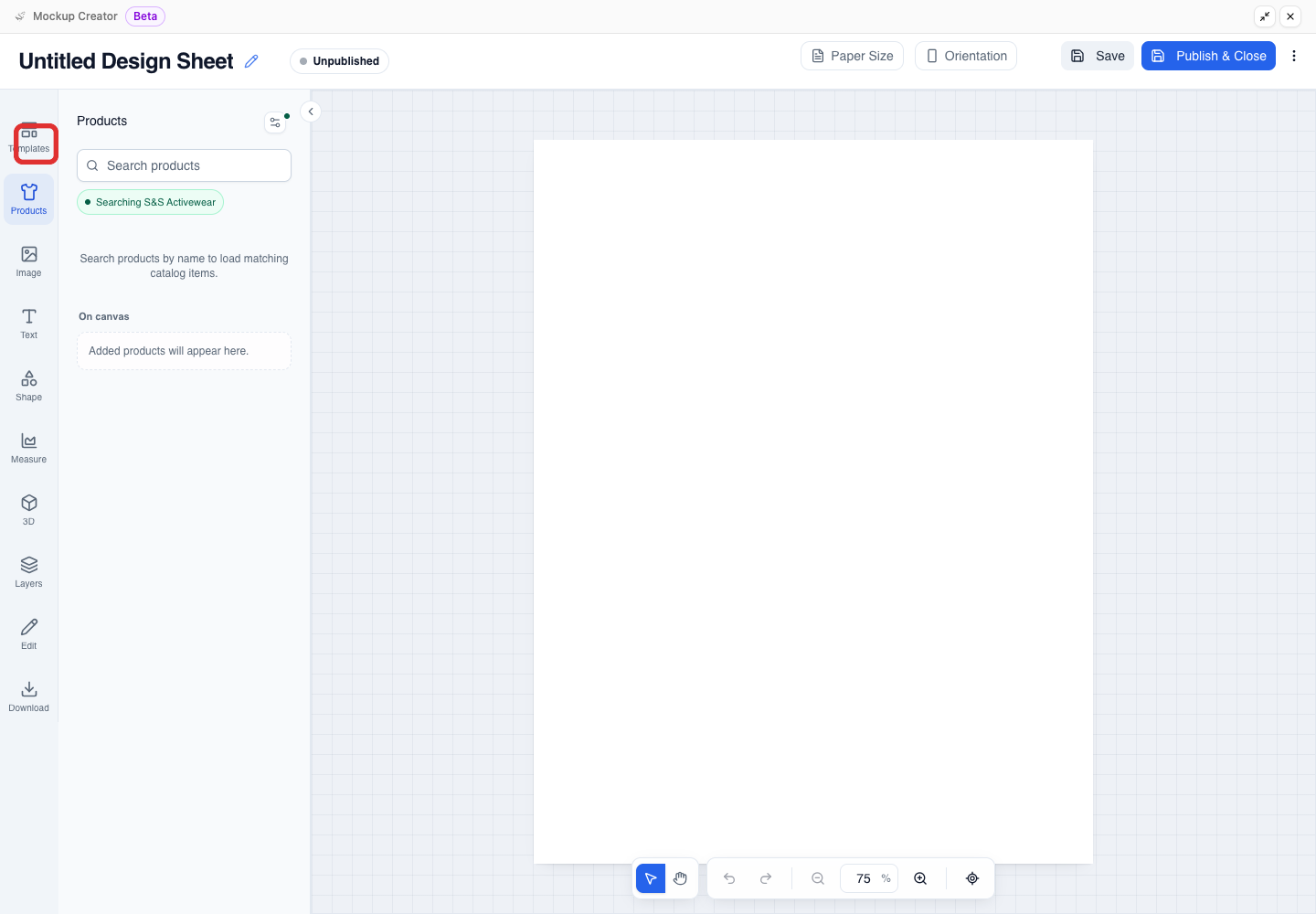Click the Beta badge label
Screen dimensions: 1316x914
coord(145,16)
